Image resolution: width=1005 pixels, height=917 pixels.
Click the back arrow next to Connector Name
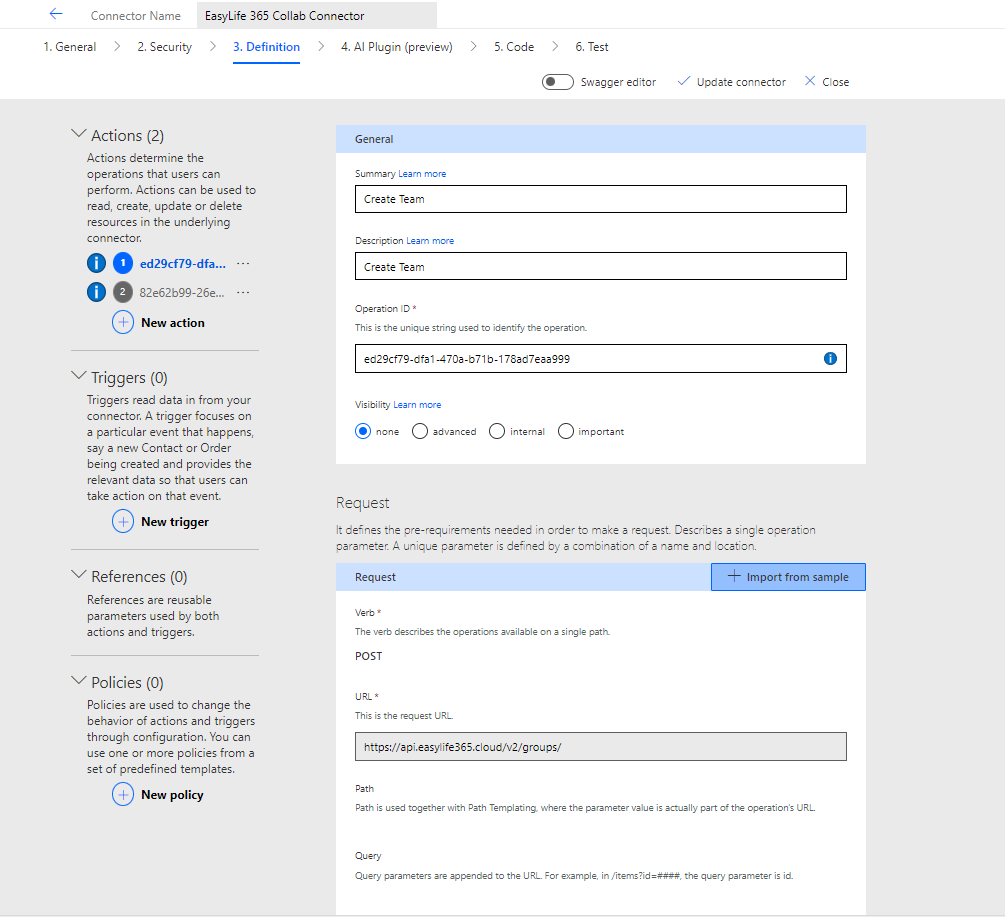tap(55, 14)
